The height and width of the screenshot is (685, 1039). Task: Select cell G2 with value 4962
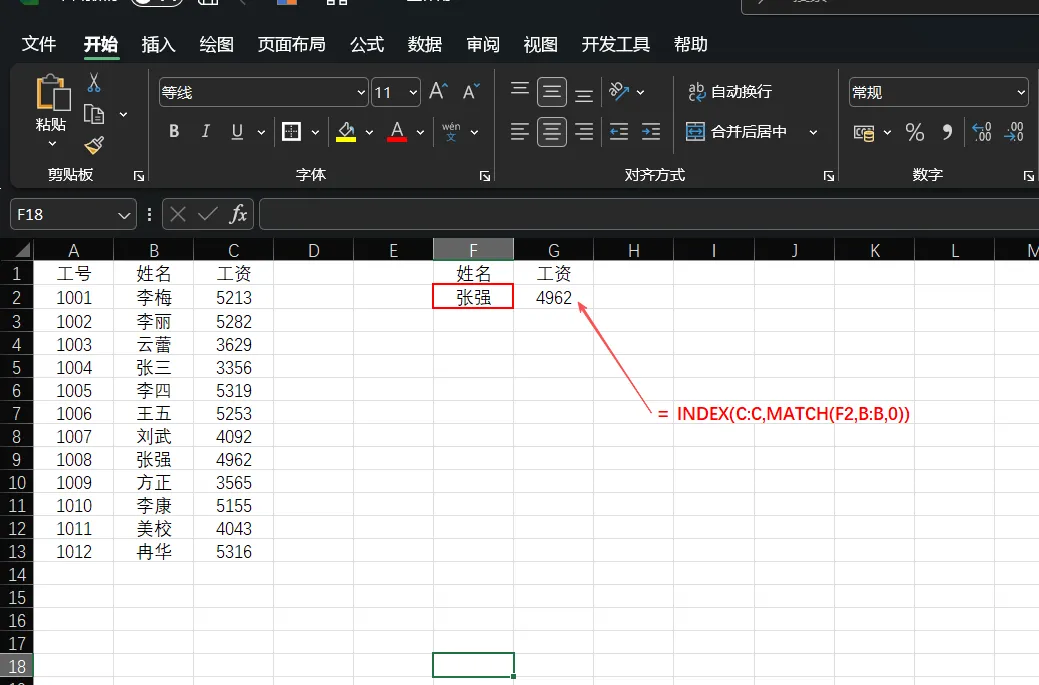point(553,297)
